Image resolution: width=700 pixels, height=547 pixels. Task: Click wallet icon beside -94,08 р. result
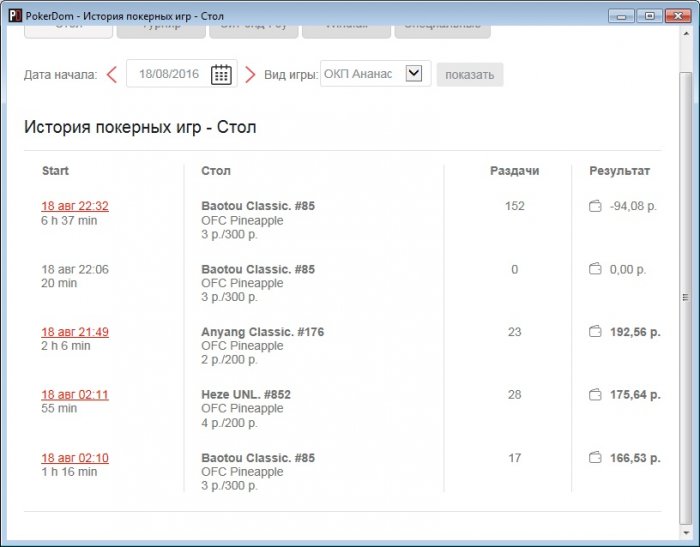(x=594, y=206)
